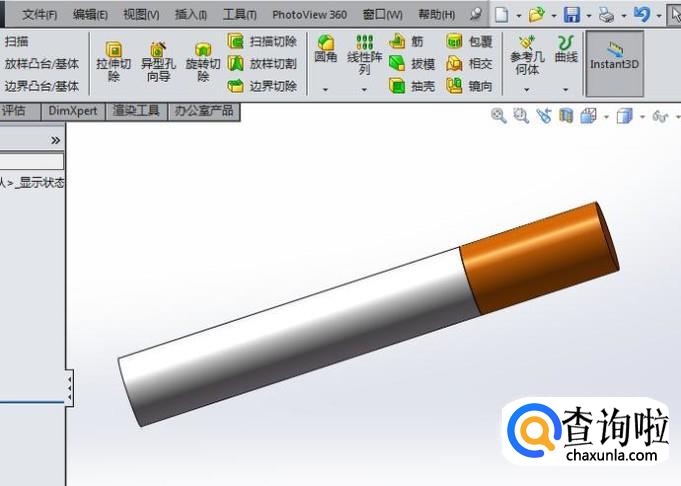Collapse the side panel using splitter handle
This screenshot has height=486, width=681.
pyautogui.click(x=69, y=388)
